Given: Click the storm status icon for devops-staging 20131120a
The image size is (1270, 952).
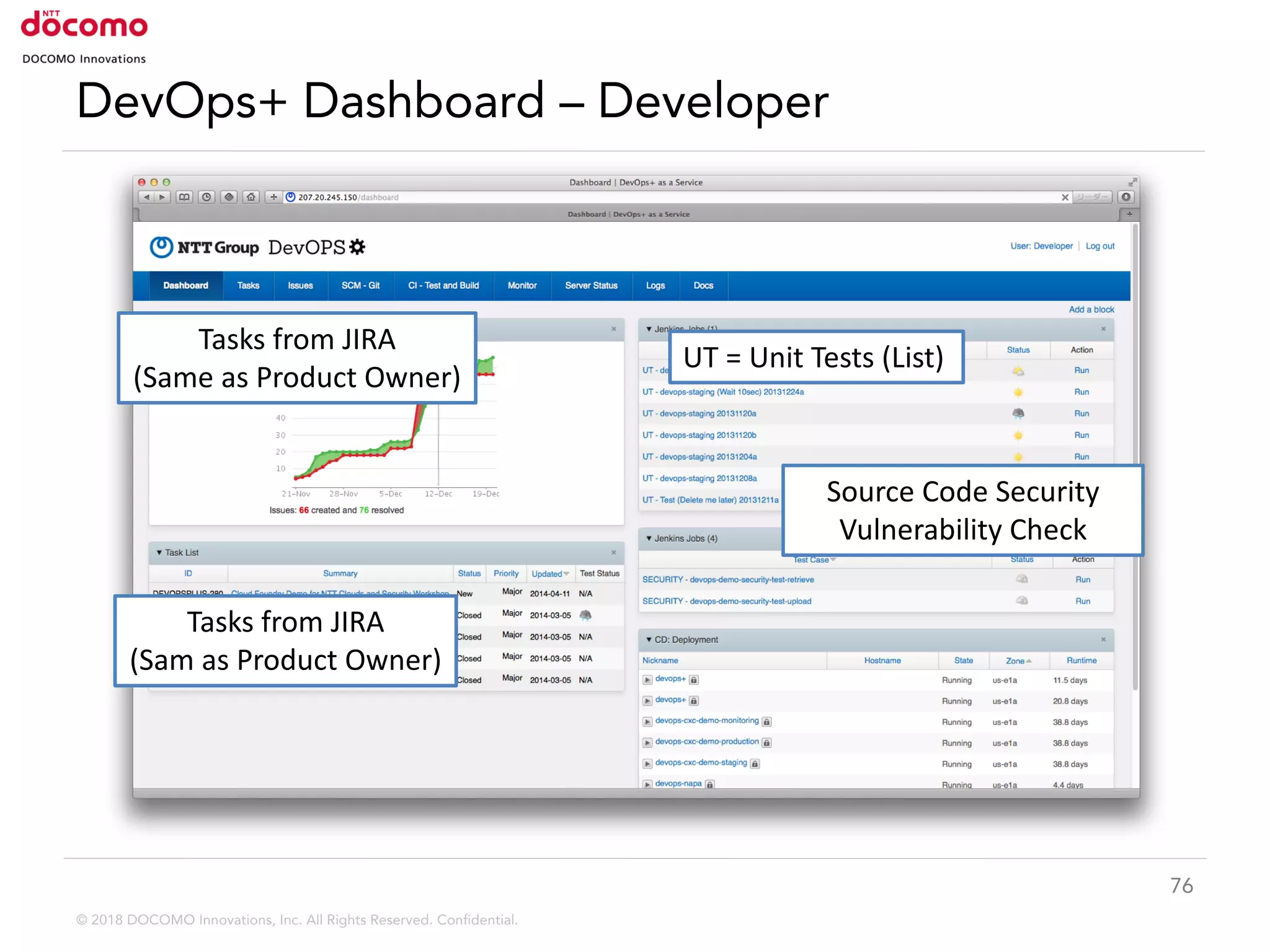Looking at the screenshot, I should [1018, 413].
